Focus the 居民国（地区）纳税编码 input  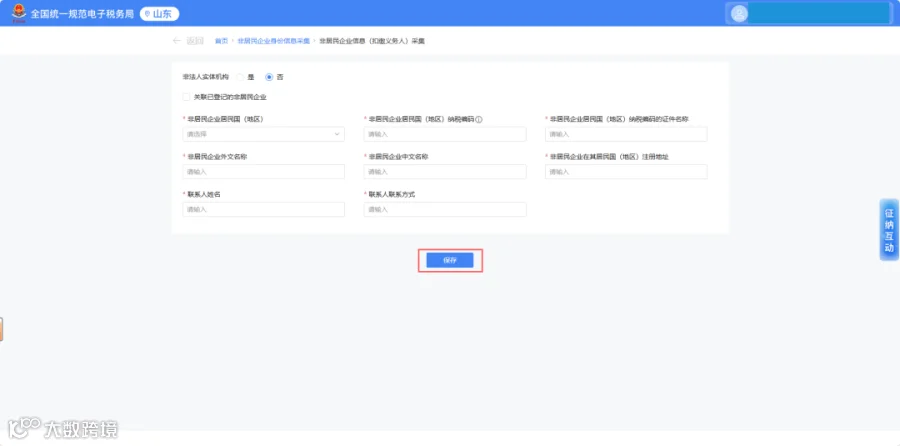pyautogui.click(x=445, y=134)
